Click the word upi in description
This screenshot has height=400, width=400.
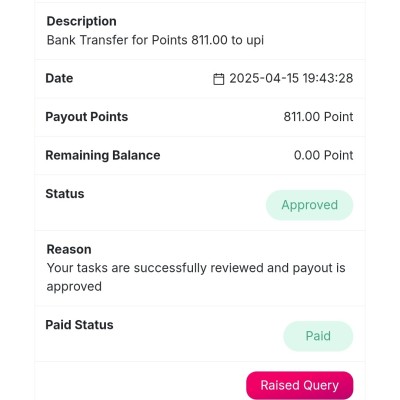coord(255,41)
